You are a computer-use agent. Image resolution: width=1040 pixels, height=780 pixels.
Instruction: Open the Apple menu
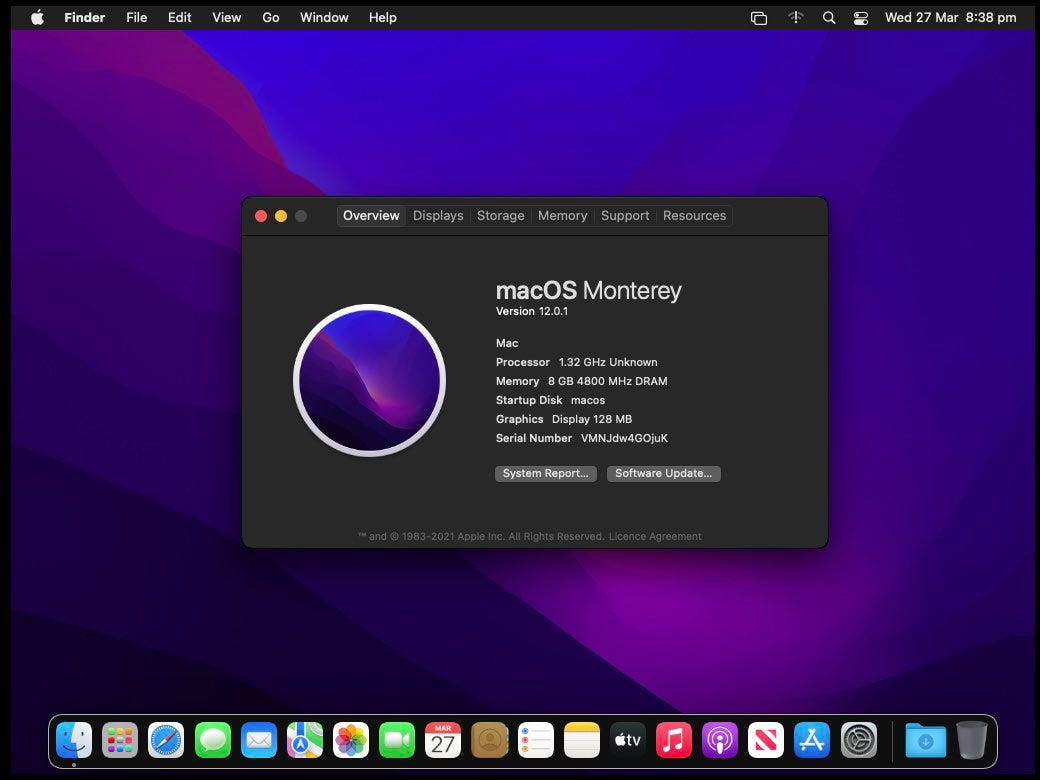(x=38, y=17)
